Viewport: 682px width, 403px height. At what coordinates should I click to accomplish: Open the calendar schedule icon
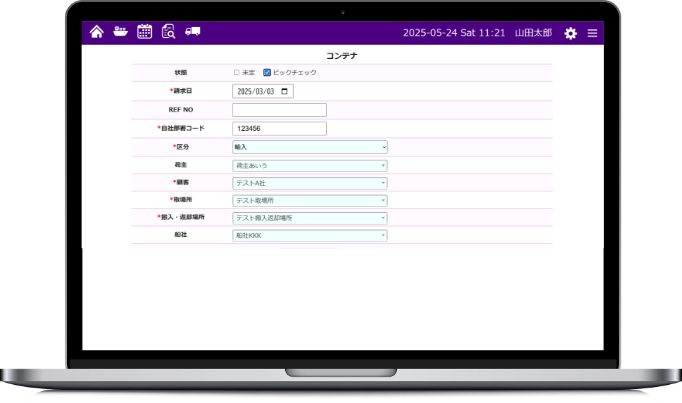click(145, 32)
